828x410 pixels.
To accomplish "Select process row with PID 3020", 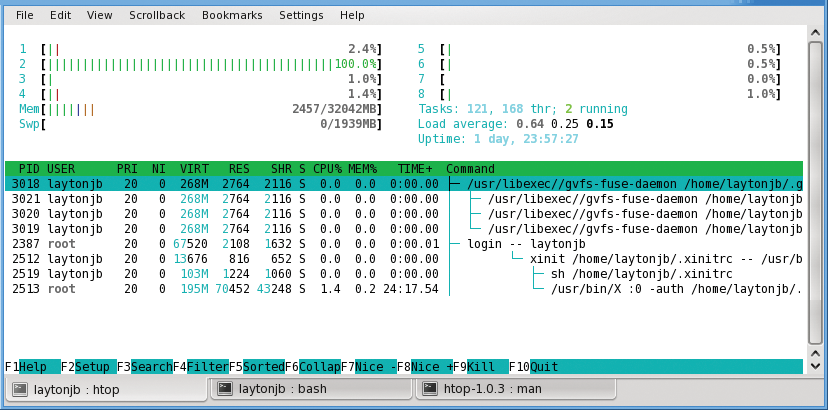I will [x=404, y=214].
